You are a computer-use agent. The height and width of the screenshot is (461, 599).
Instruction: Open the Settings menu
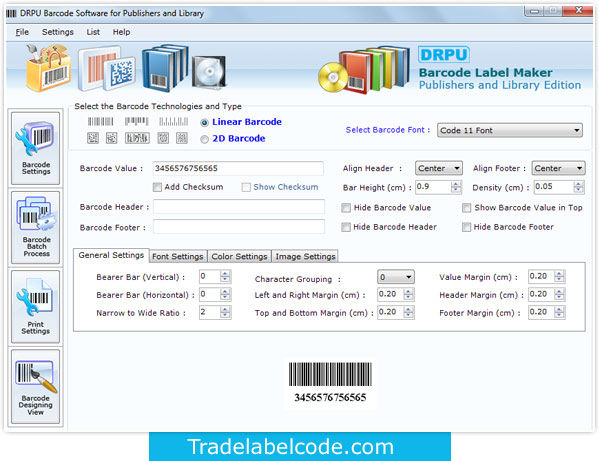[58, 32]
